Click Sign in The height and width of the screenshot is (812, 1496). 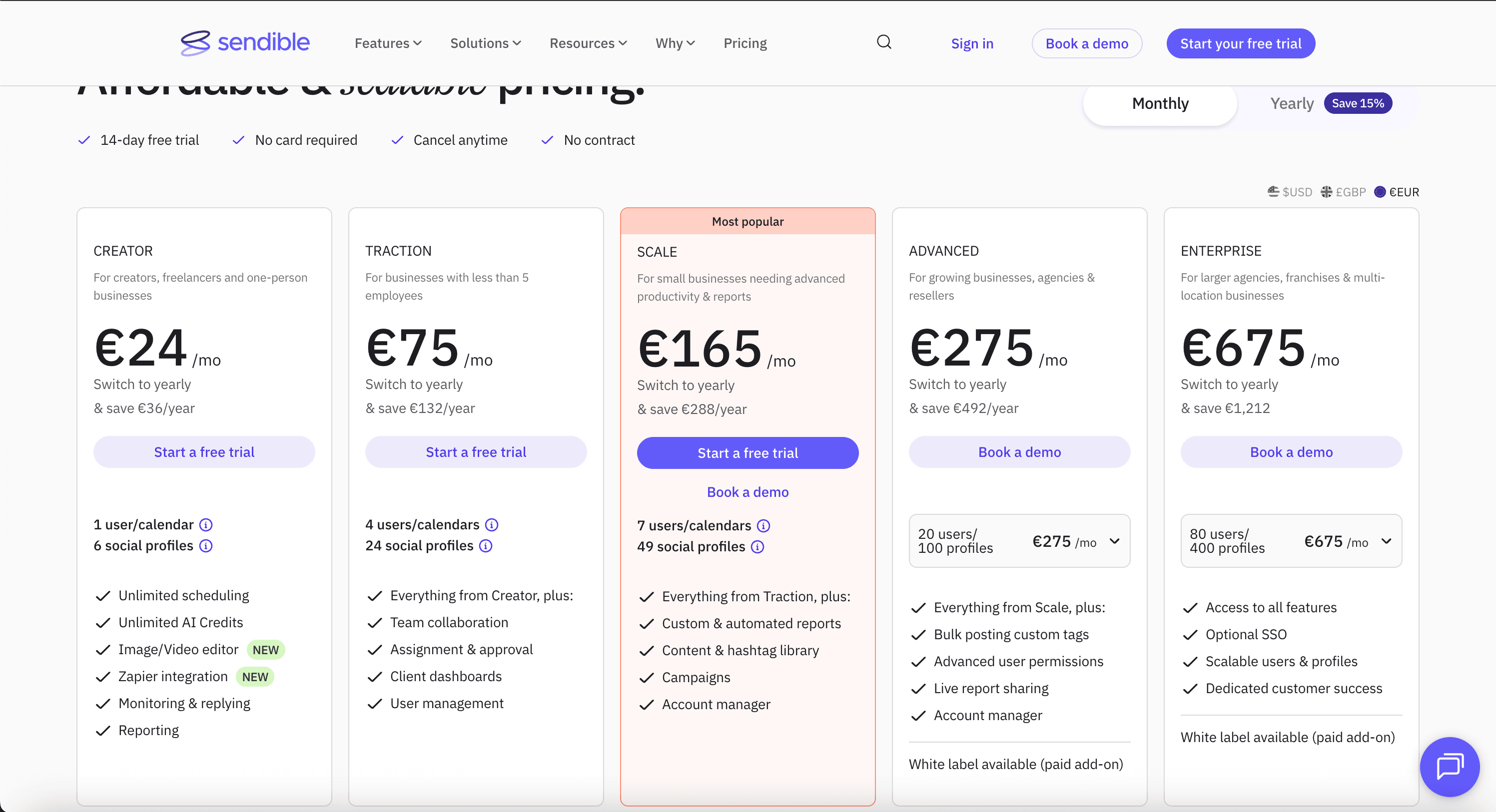pos(971,43)
